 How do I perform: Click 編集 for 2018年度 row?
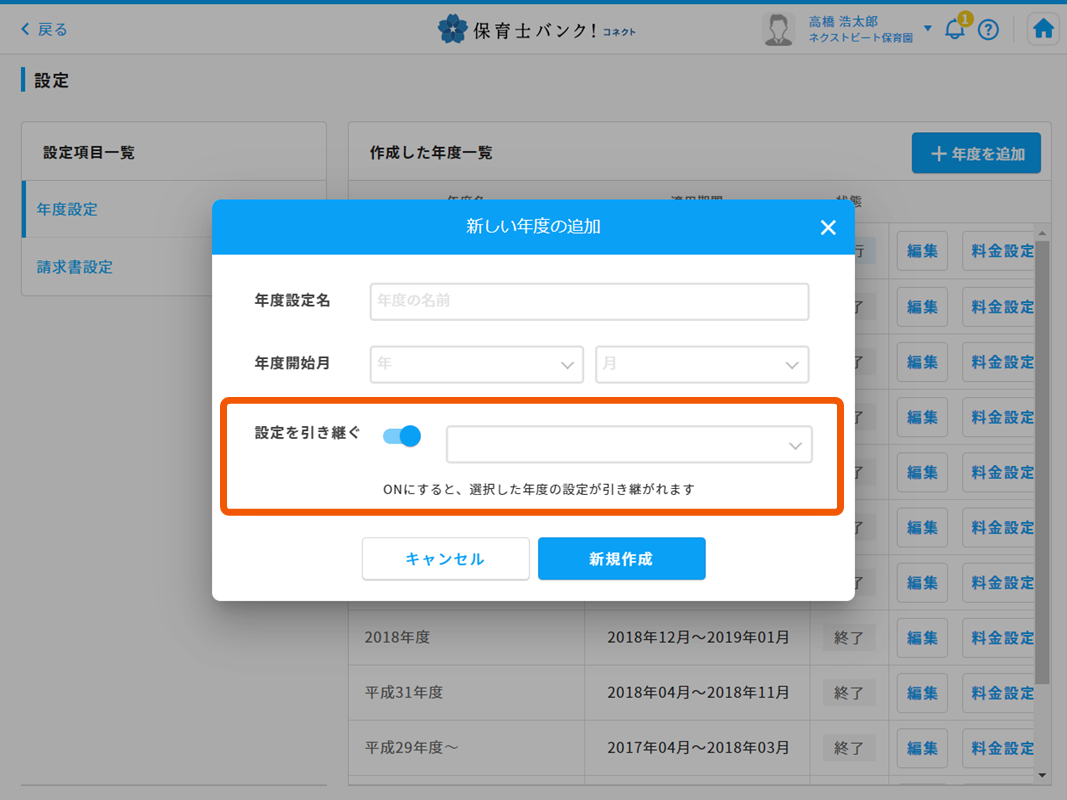921,638
